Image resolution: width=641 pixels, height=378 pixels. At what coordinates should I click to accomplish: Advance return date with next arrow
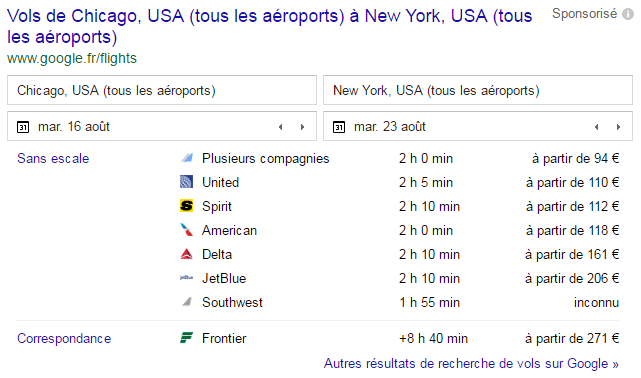coord(619,127)
